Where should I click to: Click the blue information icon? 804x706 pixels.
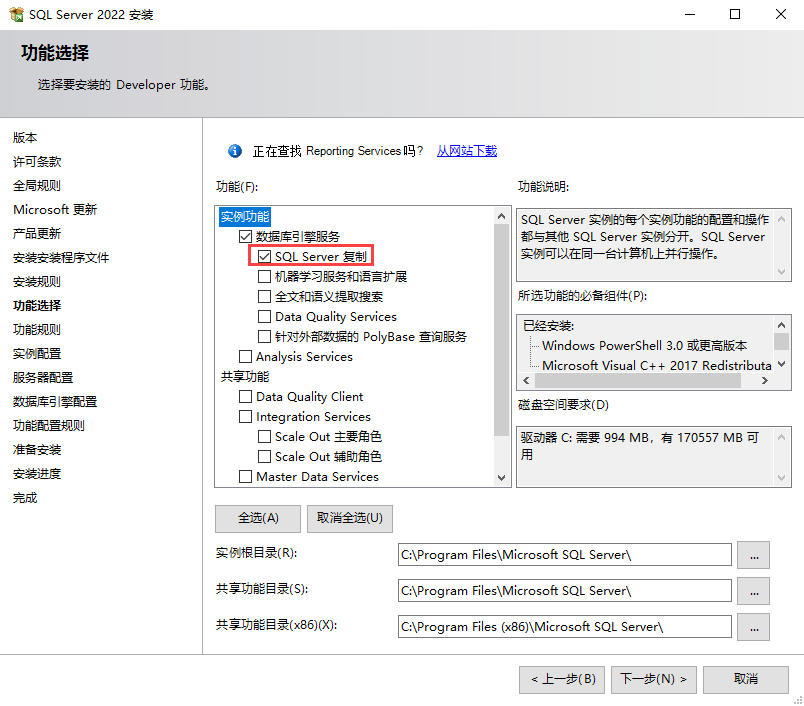click(235, 151)
